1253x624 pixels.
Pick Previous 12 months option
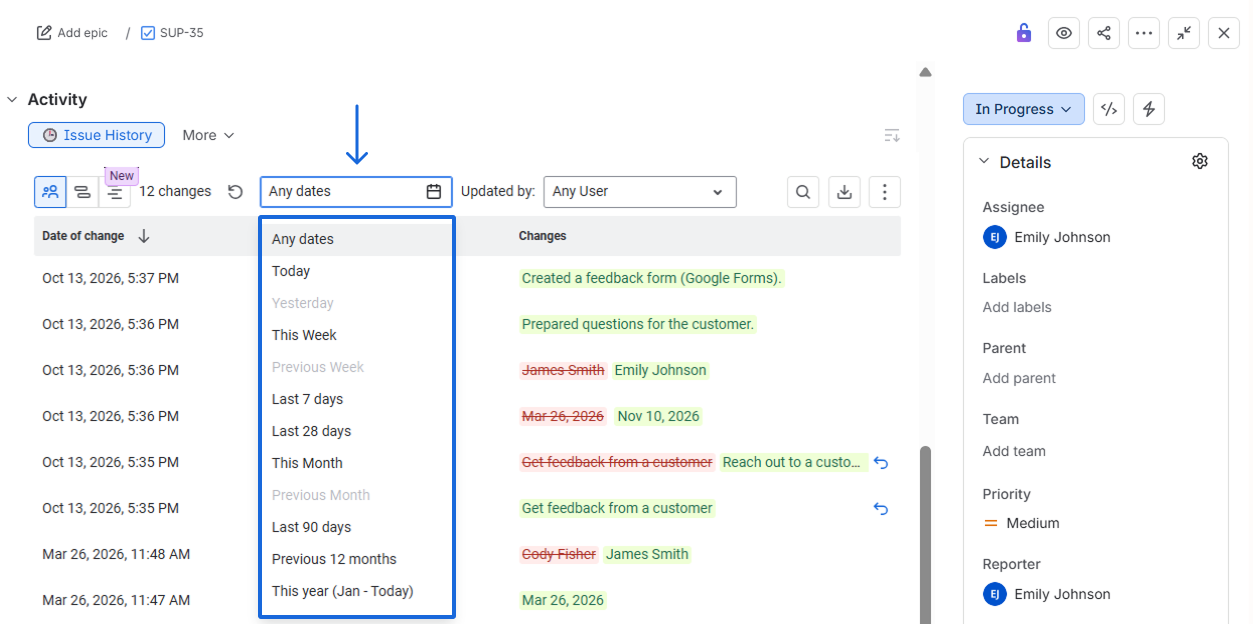click(357, 559)
